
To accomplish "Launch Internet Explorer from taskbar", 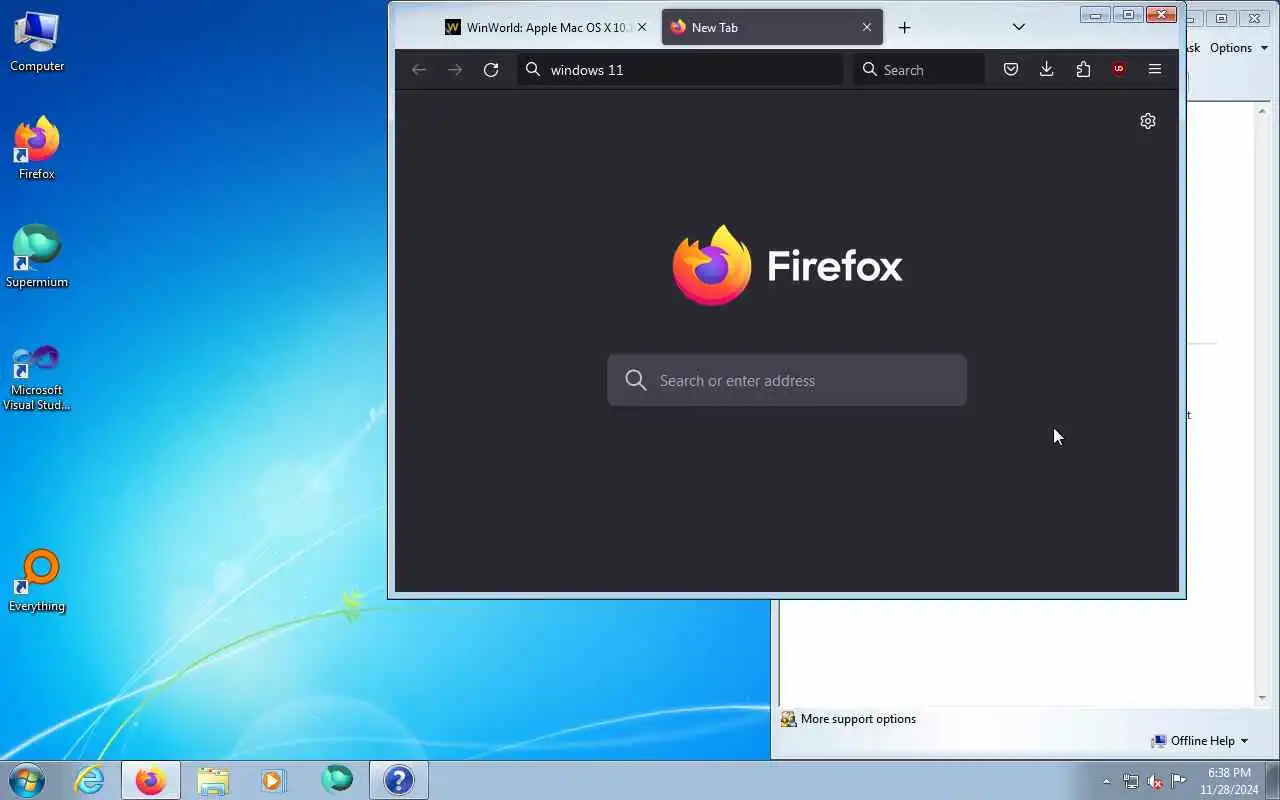I will click(x=90, y=780).
